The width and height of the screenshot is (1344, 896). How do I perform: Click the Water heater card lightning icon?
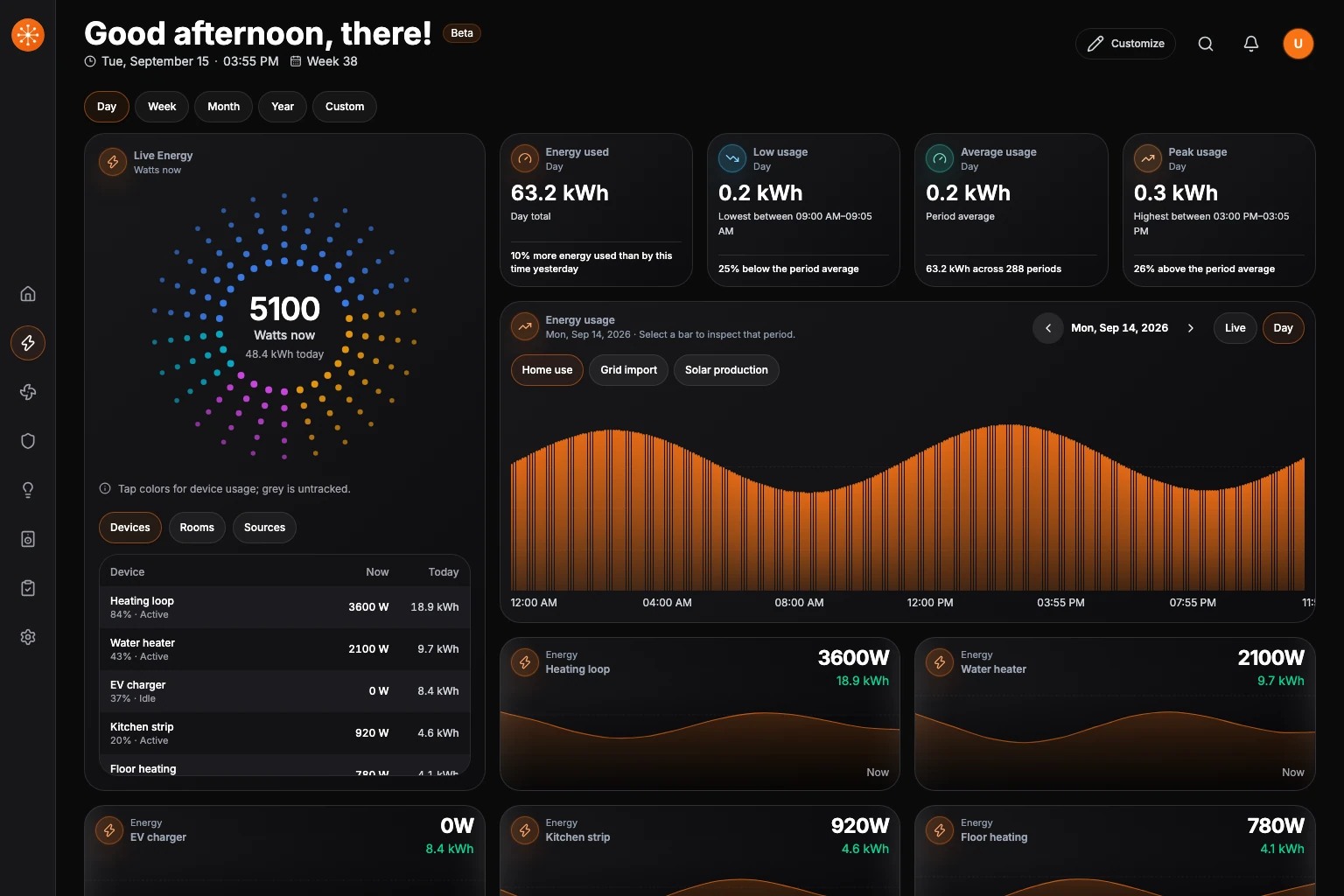(x=940, y=662)
